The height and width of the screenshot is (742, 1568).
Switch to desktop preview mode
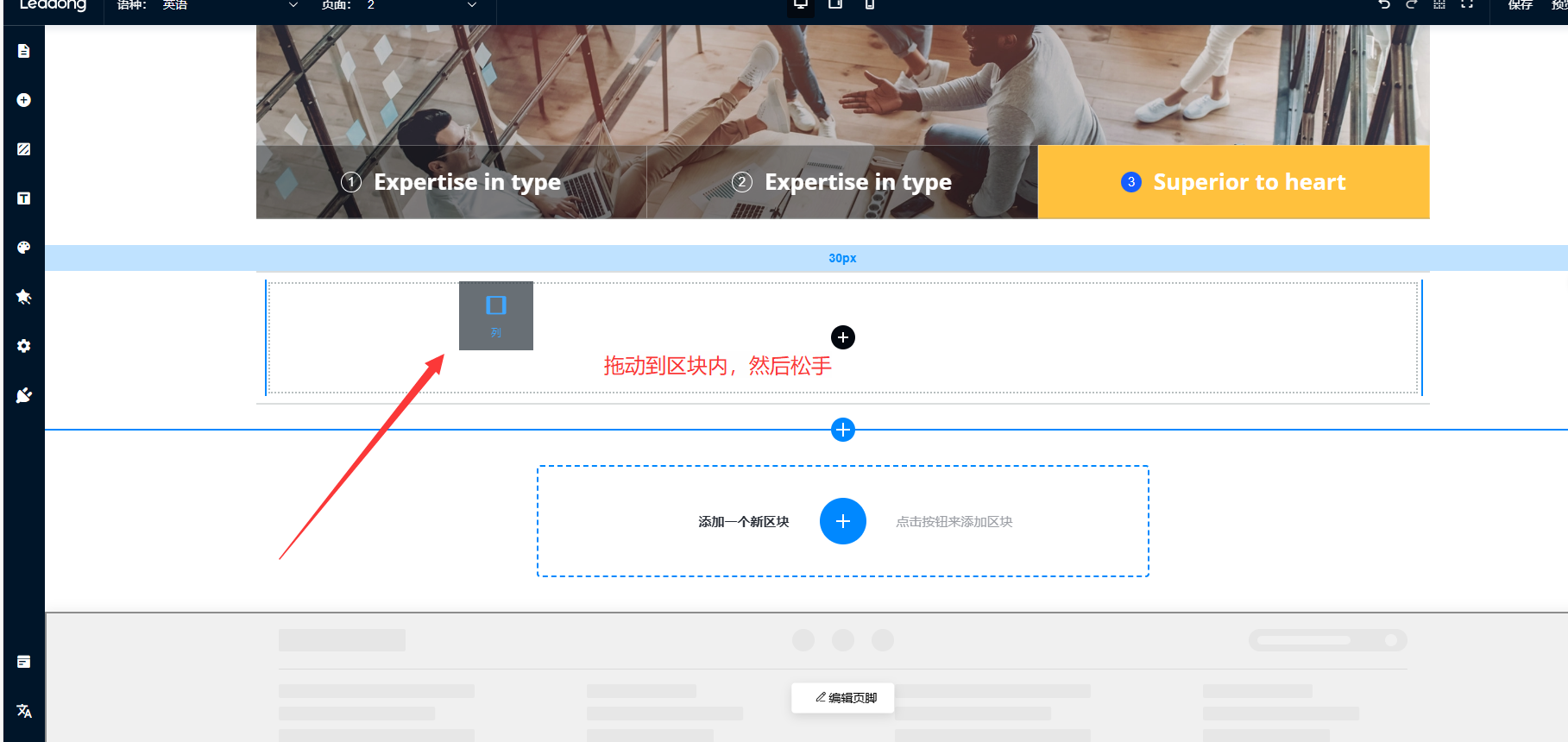(801, 4)
